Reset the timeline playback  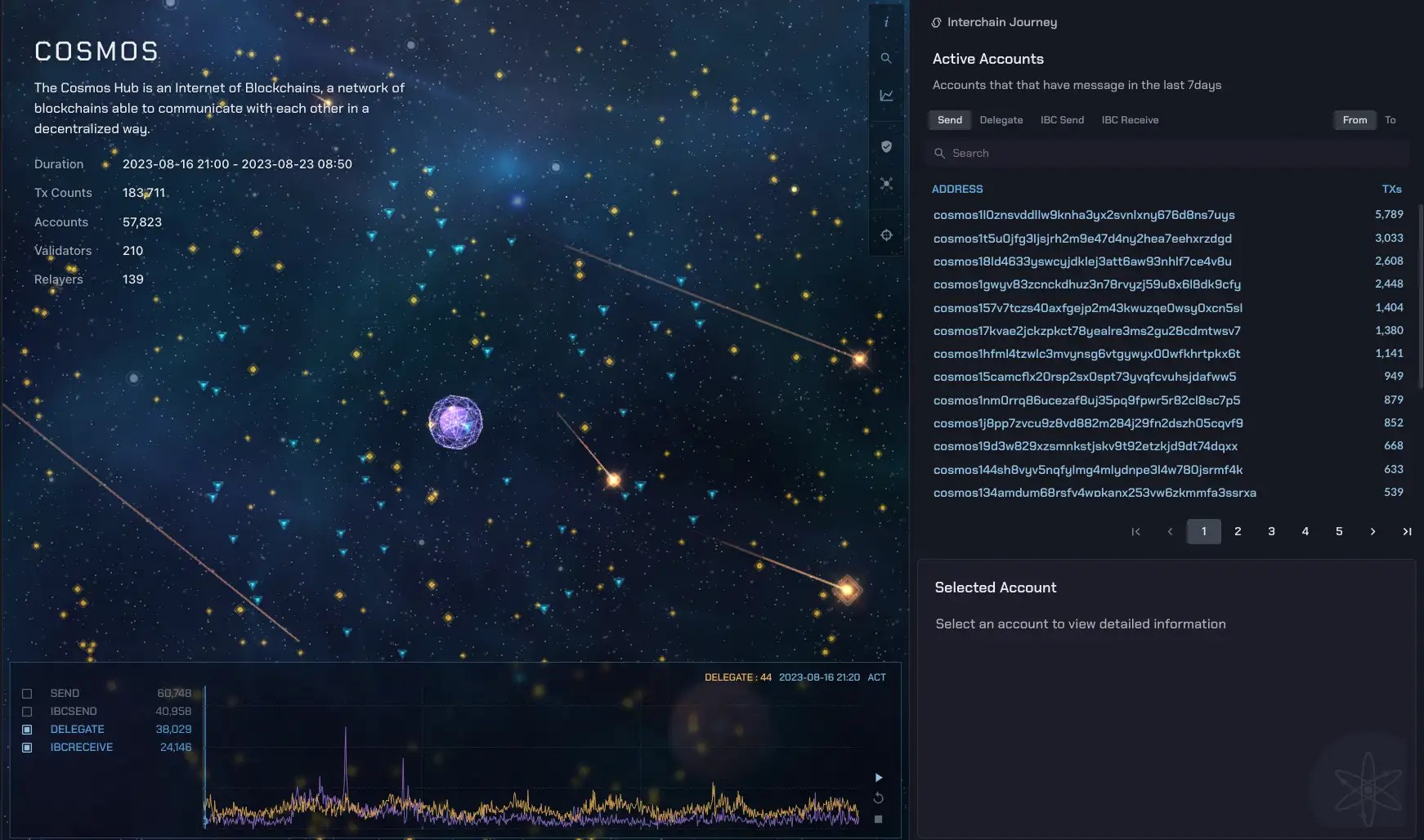pyautogui.click(x=879, y=798)
